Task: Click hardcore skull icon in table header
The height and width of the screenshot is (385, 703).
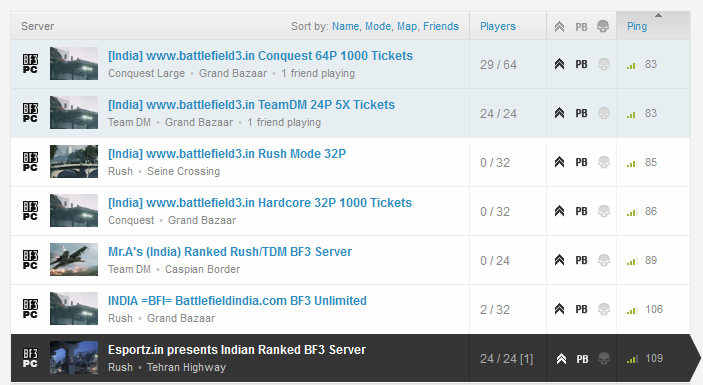Action: click(x=603, y=26)
